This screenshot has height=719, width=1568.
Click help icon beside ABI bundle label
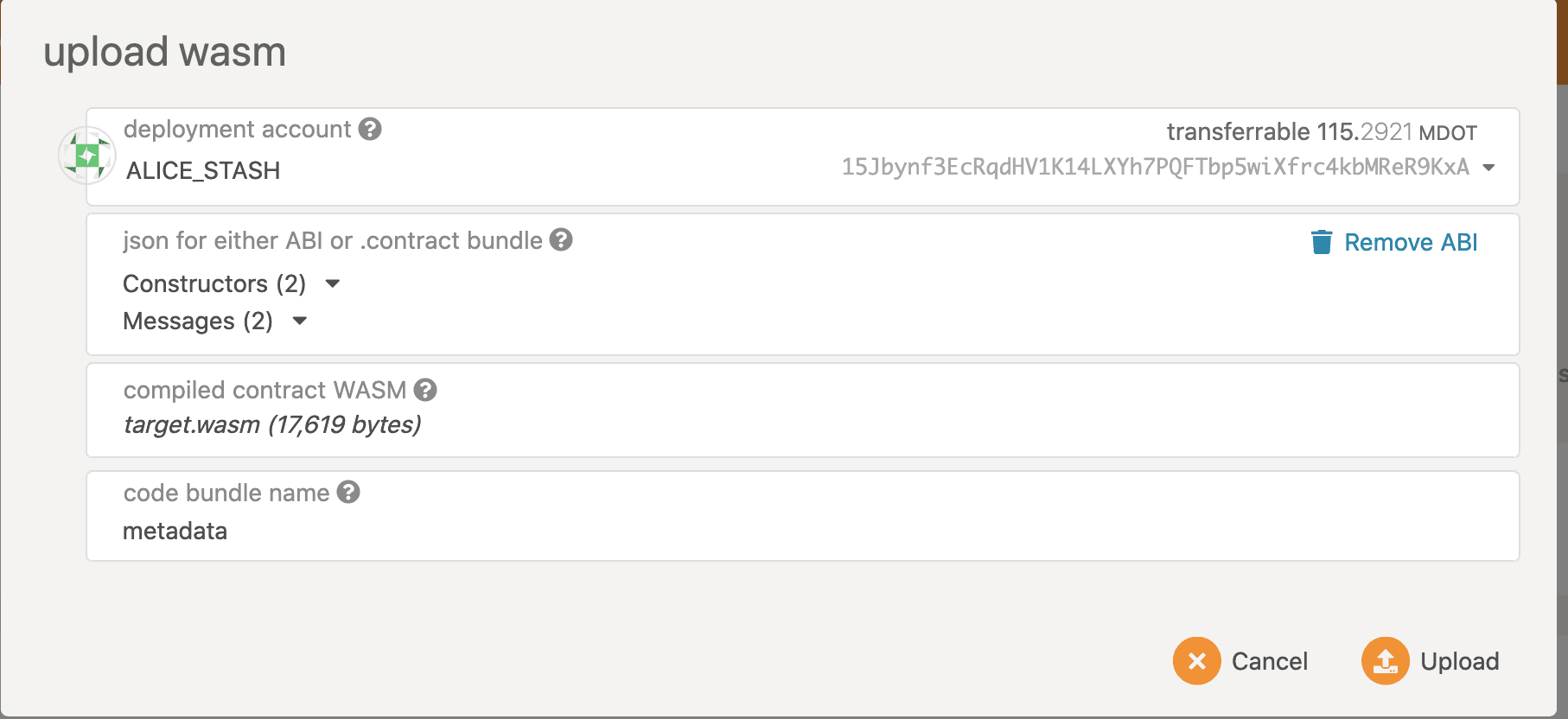click(x=561, y=239)
